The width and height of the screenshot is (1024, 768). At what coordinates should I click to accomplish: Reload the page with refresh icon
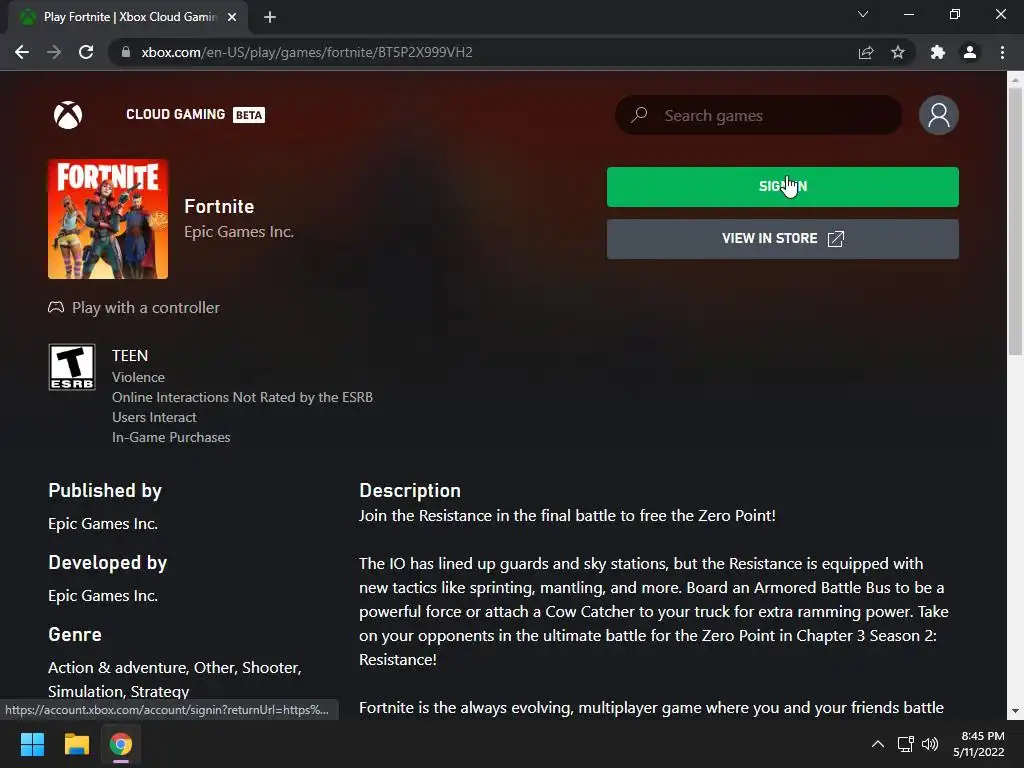tap(86, 52)
